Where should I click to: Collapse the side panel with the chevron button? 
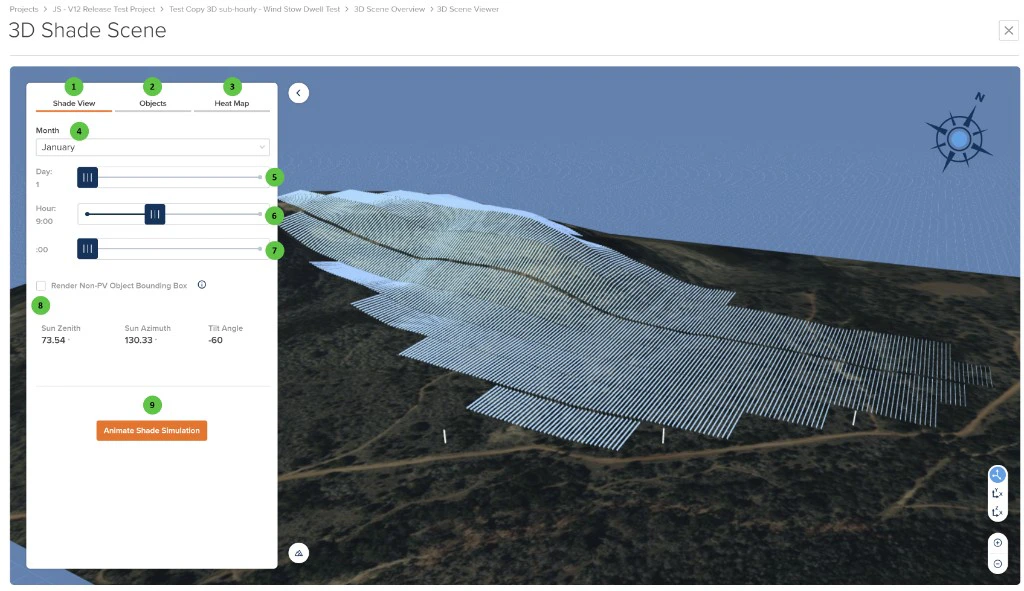tap(298, 93)
